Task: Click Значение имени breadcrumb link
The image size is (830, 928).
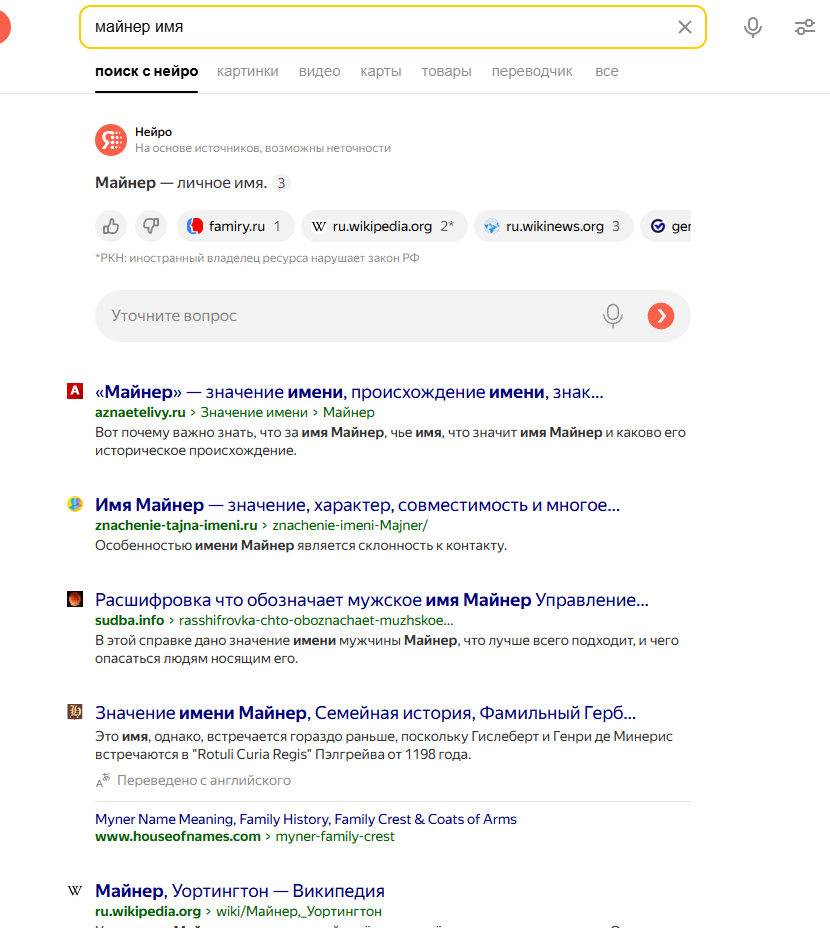Action: point(254,413)
